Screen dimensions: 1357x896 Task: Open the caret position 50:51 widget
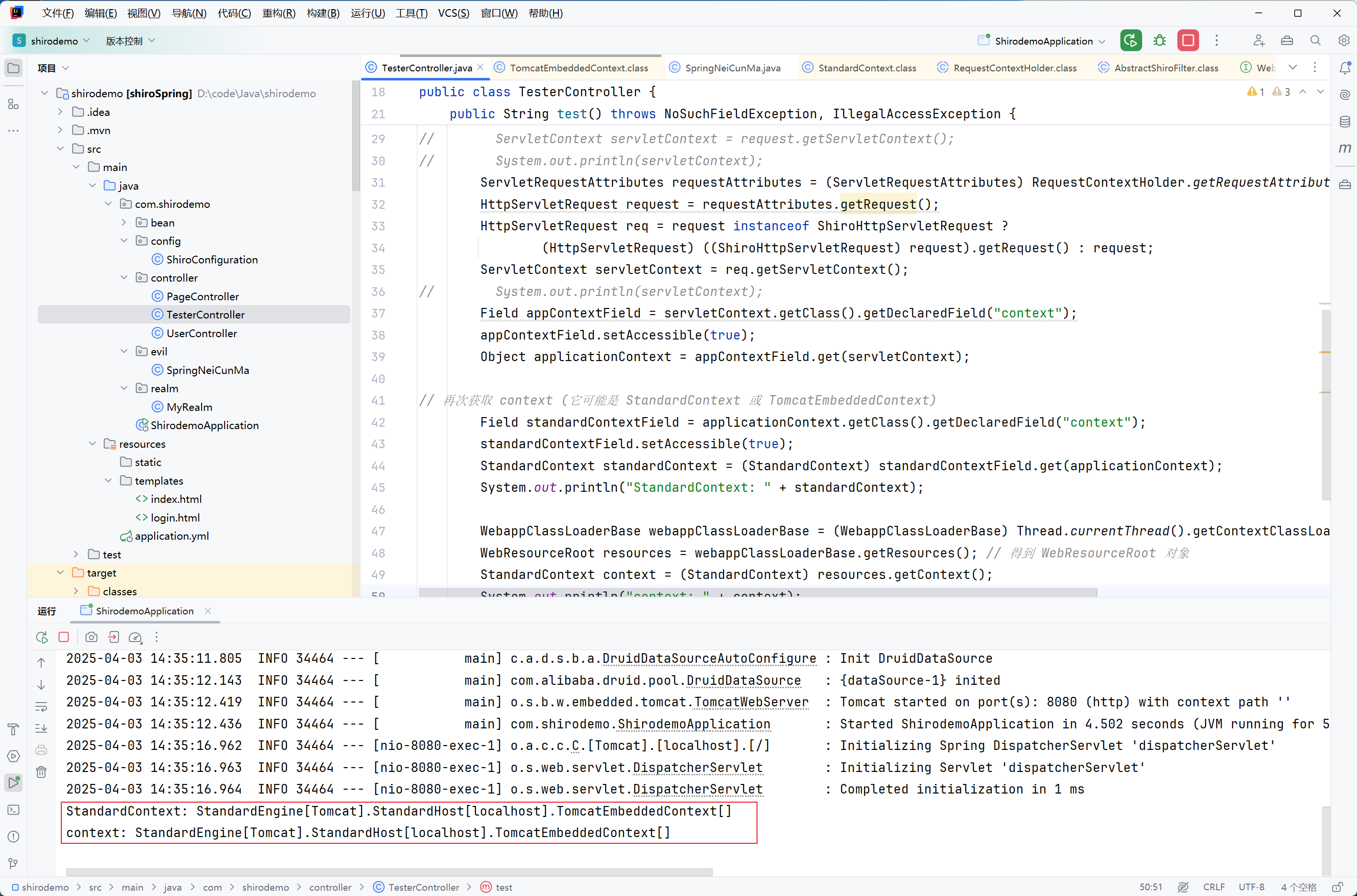point(1151,887)
